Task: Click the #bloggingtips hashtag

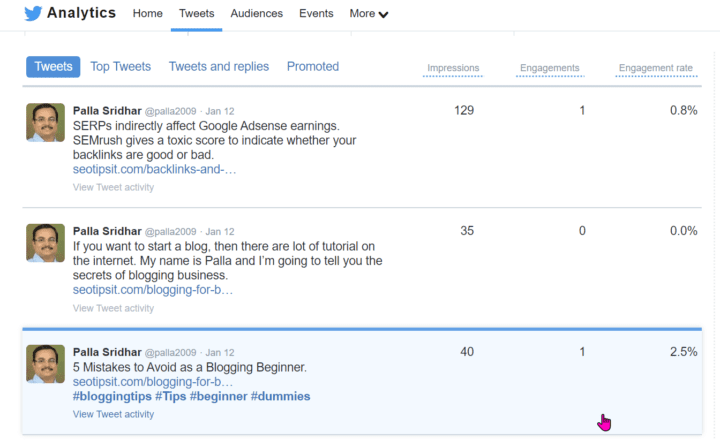Action: [x=112, y=397]
